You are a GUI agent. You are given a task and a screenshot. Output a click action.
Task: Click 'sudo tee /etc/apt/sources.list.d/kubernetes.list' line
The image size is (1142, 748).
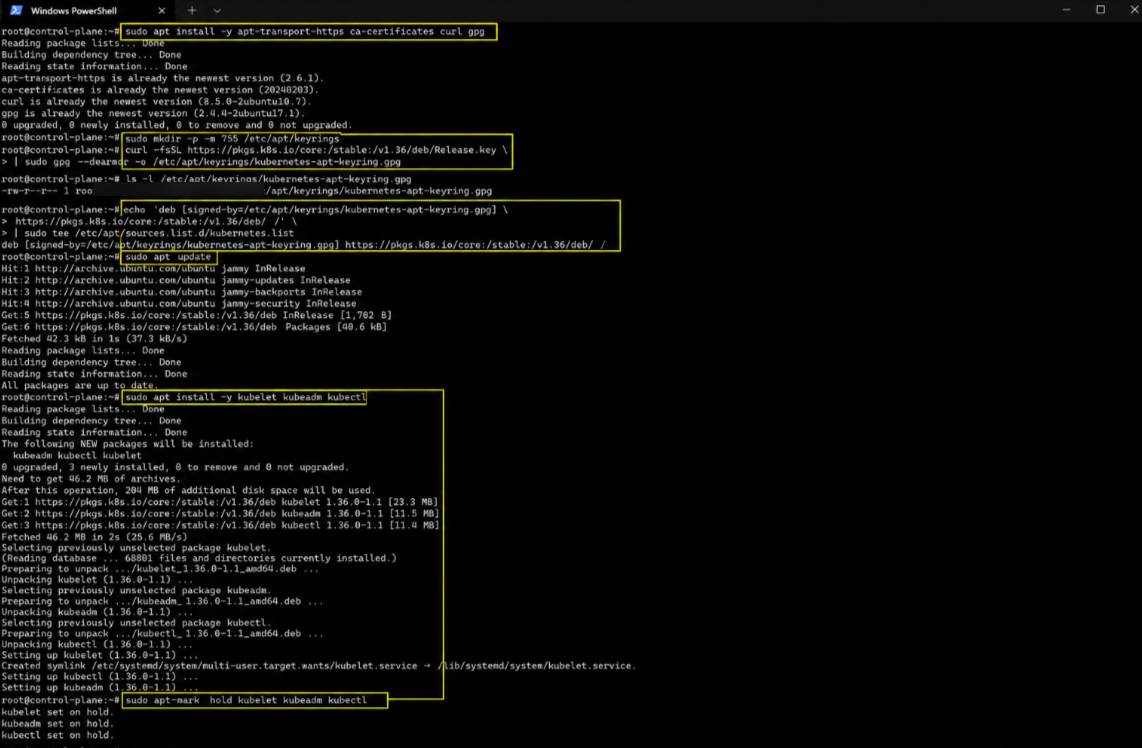pyautogui.click(x=148, y=233)
